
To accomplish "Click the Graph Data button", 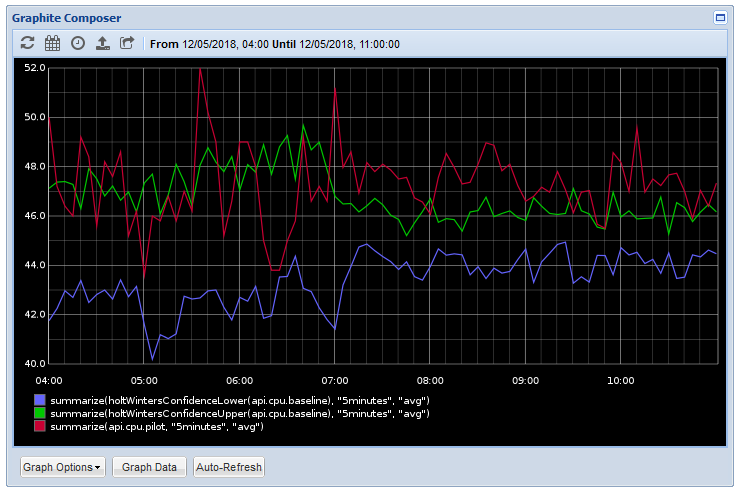I will click(149, 467).
